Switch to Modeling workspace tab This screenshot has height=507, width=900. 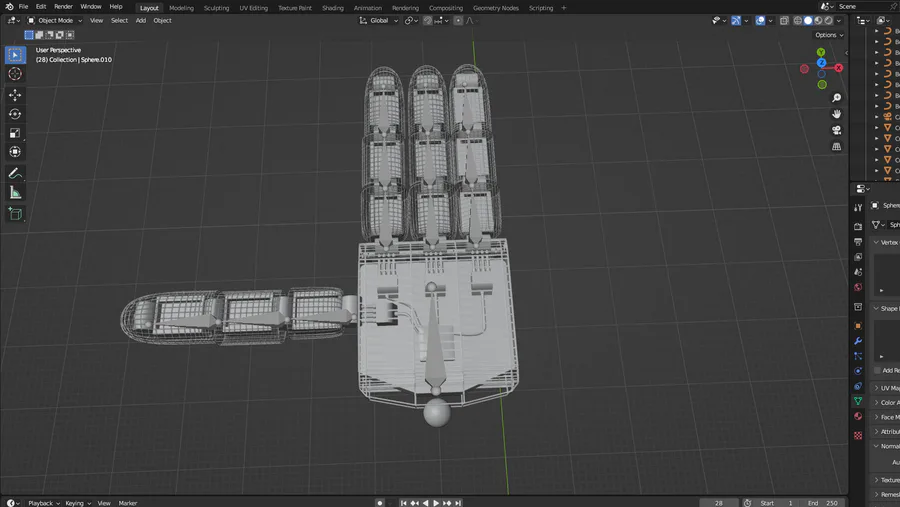point(181,8)
